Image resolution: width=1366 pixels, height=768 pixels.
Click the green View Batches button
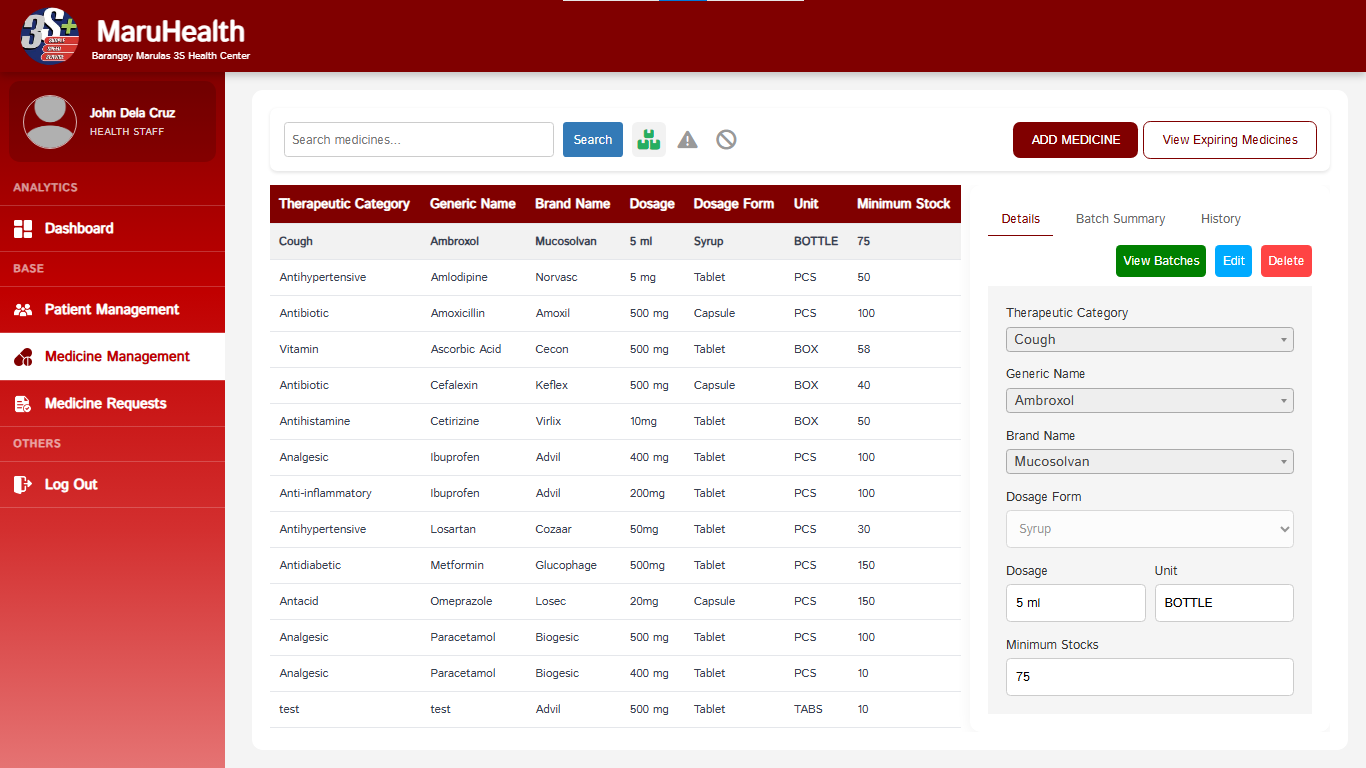1161,261
